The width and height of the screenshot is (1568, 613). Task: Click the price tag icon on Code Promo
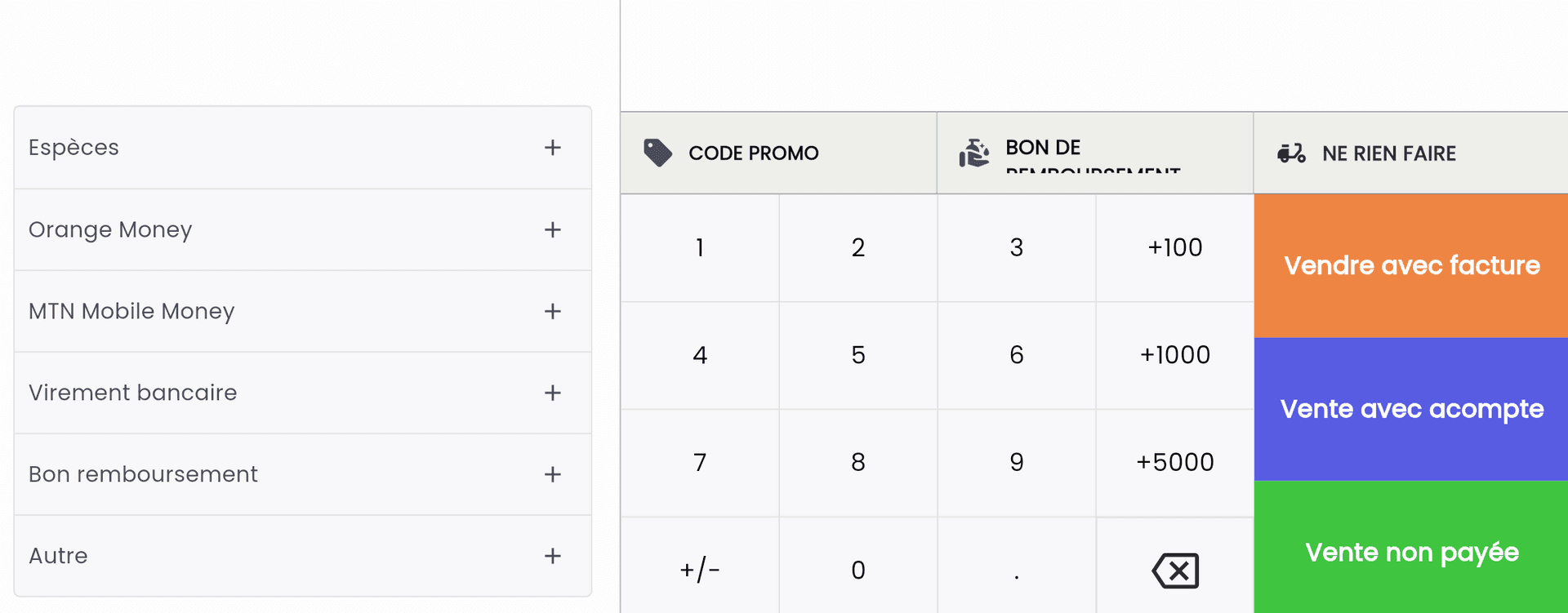(x=658, y=151)
